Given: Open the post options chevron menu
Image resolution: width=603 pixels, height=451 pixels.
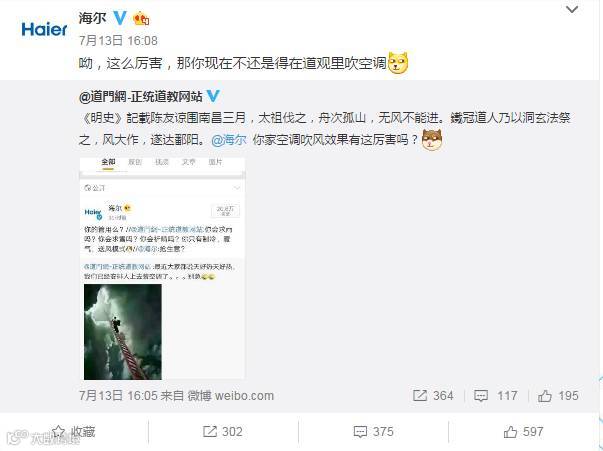Looking at the screenshot, I should (x=572, y=9).
